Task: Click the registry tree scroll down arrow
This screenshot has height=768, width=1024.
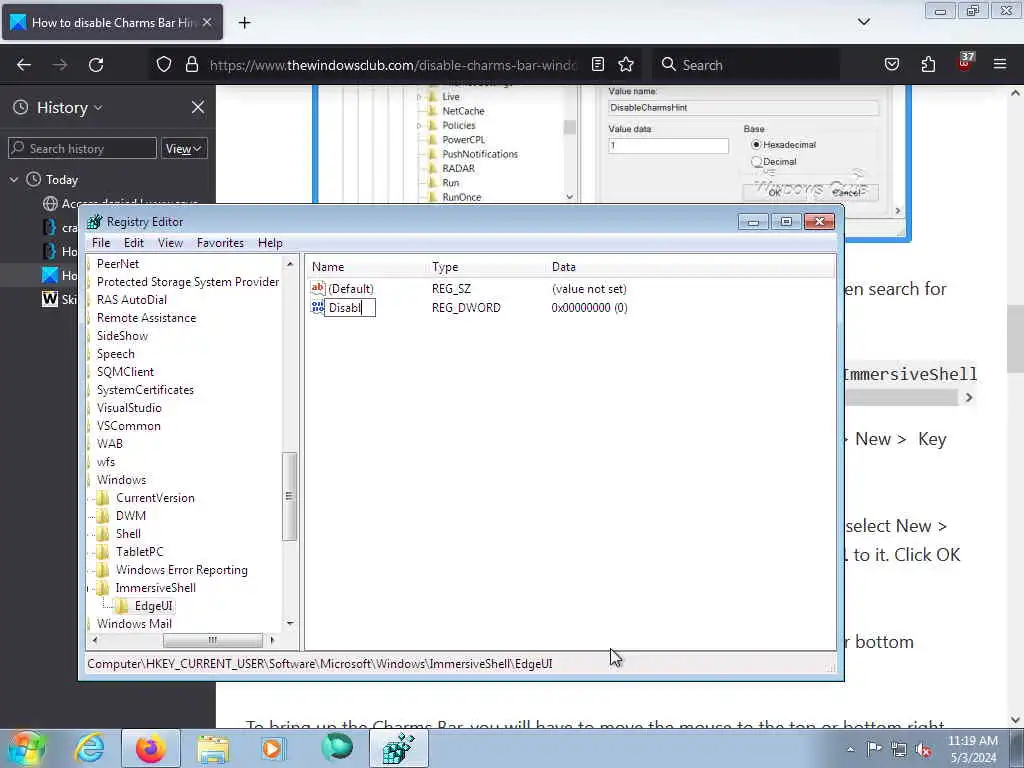Action: pyautogui.click(x=290, y=624)
